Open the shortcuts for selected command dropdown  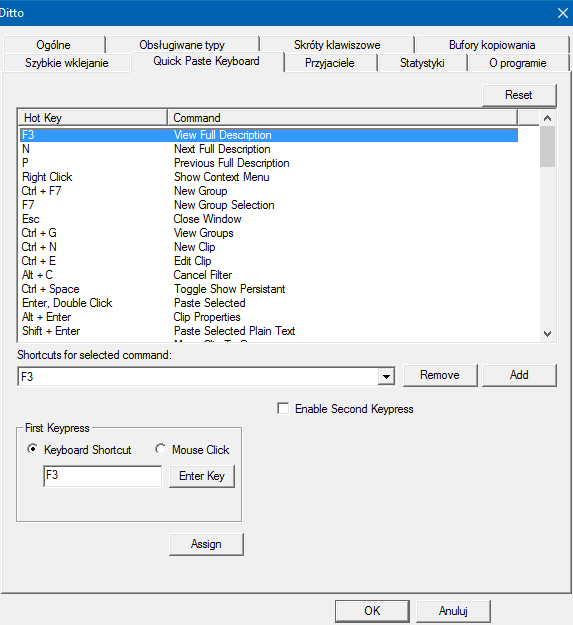click(386, 377)
